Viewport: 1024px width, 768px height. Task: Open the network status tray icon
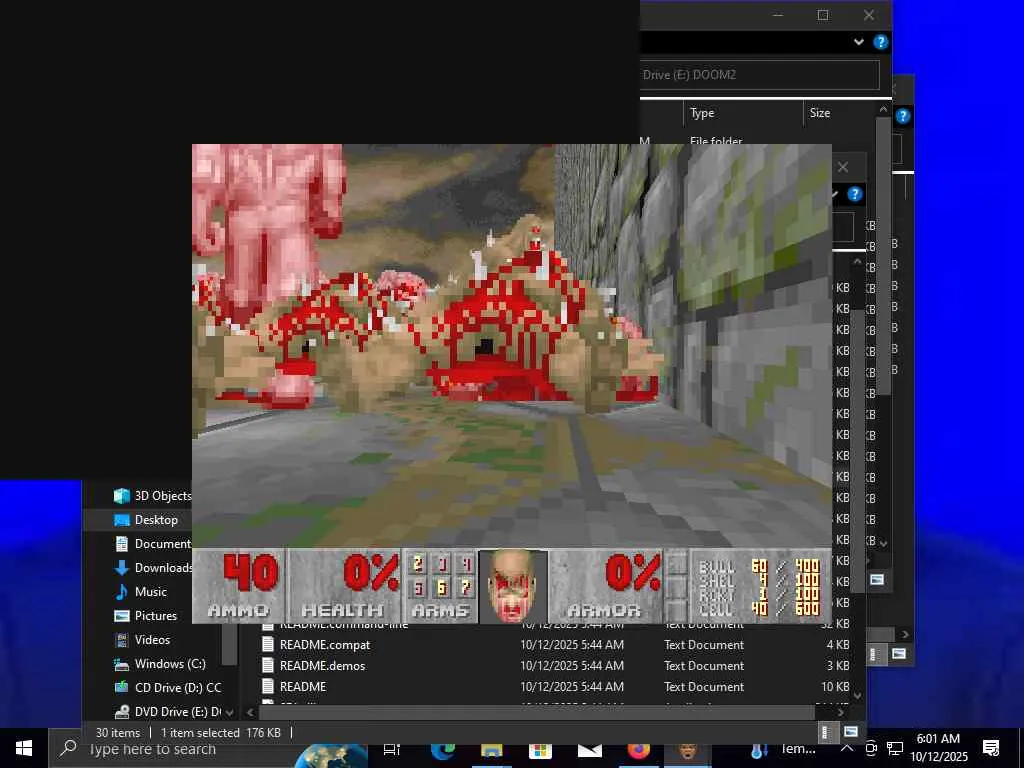click(x=894, y=749)
